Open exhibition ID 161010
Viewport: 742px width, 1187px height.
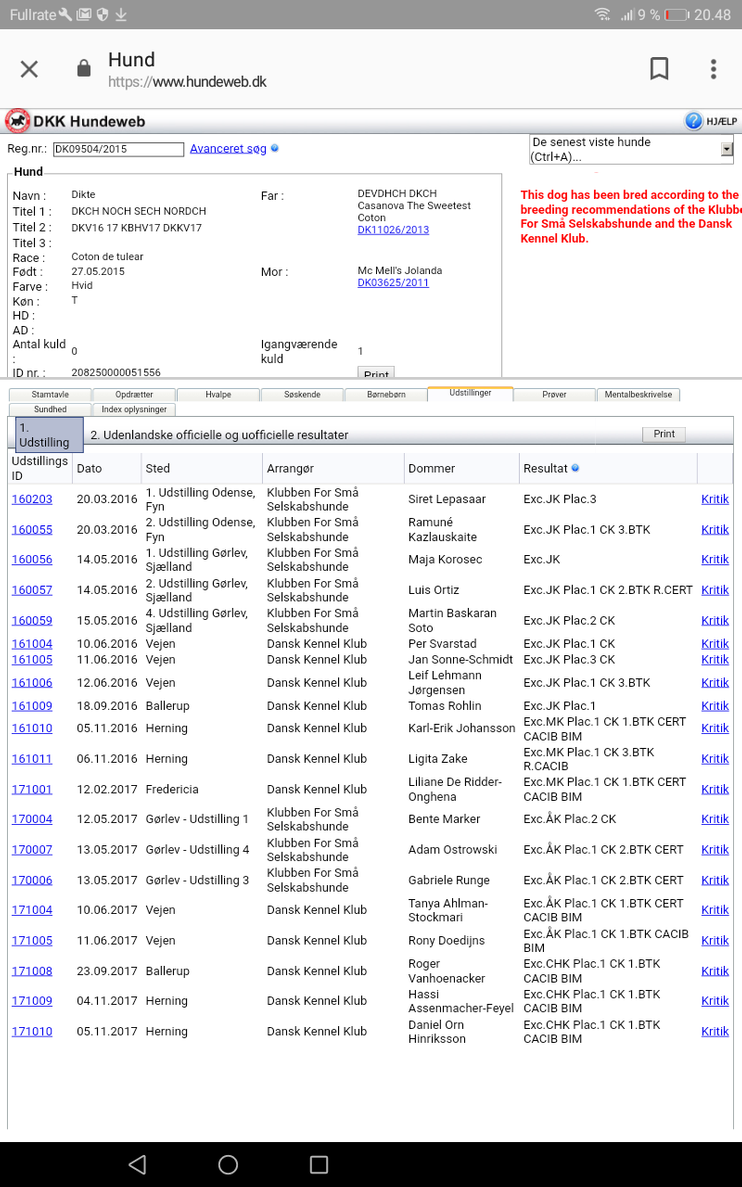pos(32,728)
